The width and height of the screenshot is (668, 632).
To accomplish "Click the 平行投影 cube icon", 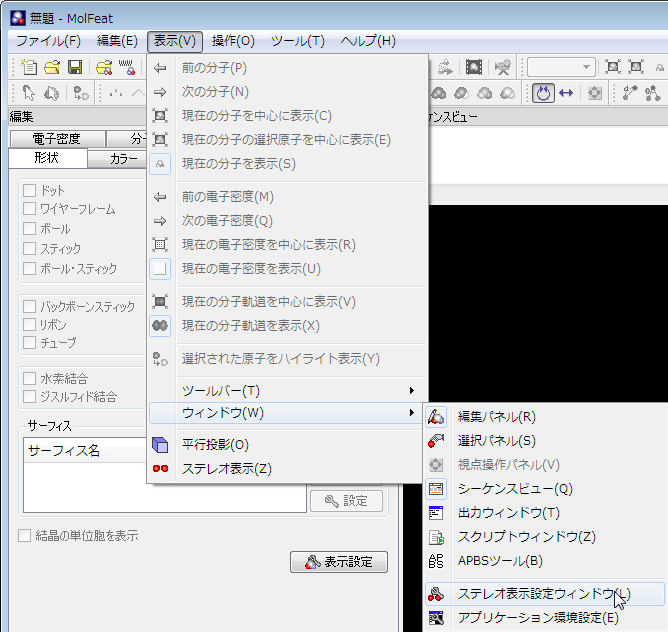I will pos(160,444).
